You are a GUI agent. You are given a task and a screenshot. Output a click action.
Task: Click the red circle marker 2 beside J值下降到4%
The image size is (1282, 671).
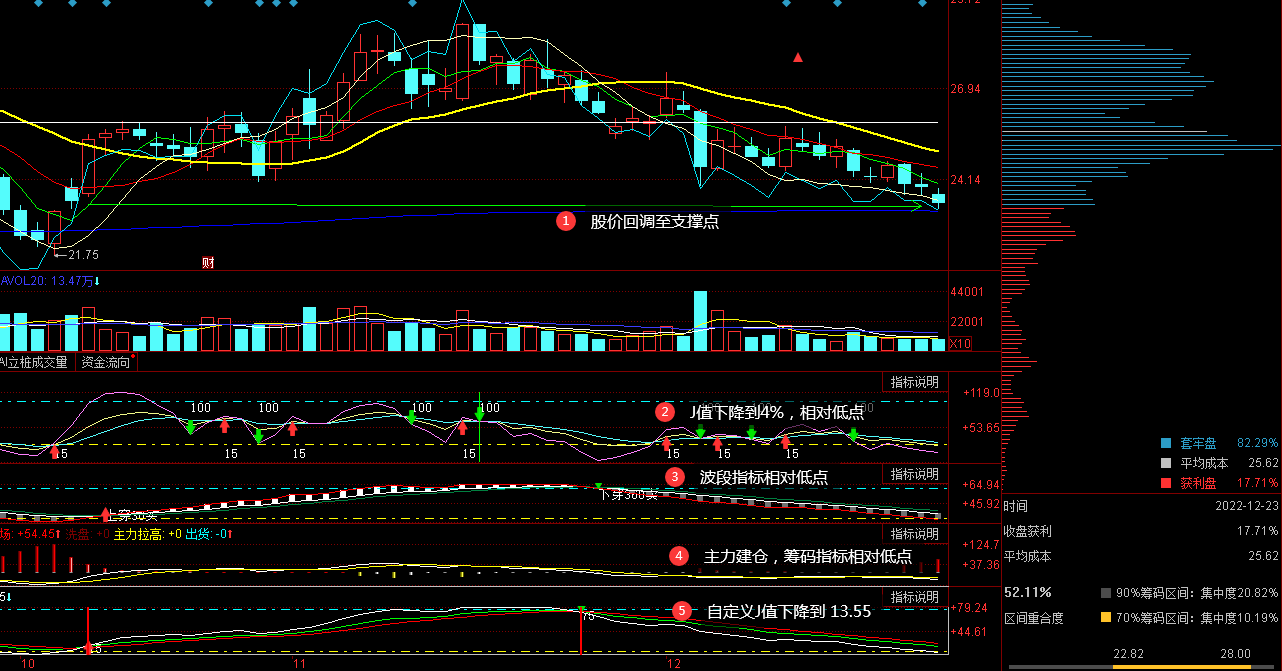point(664,411)
